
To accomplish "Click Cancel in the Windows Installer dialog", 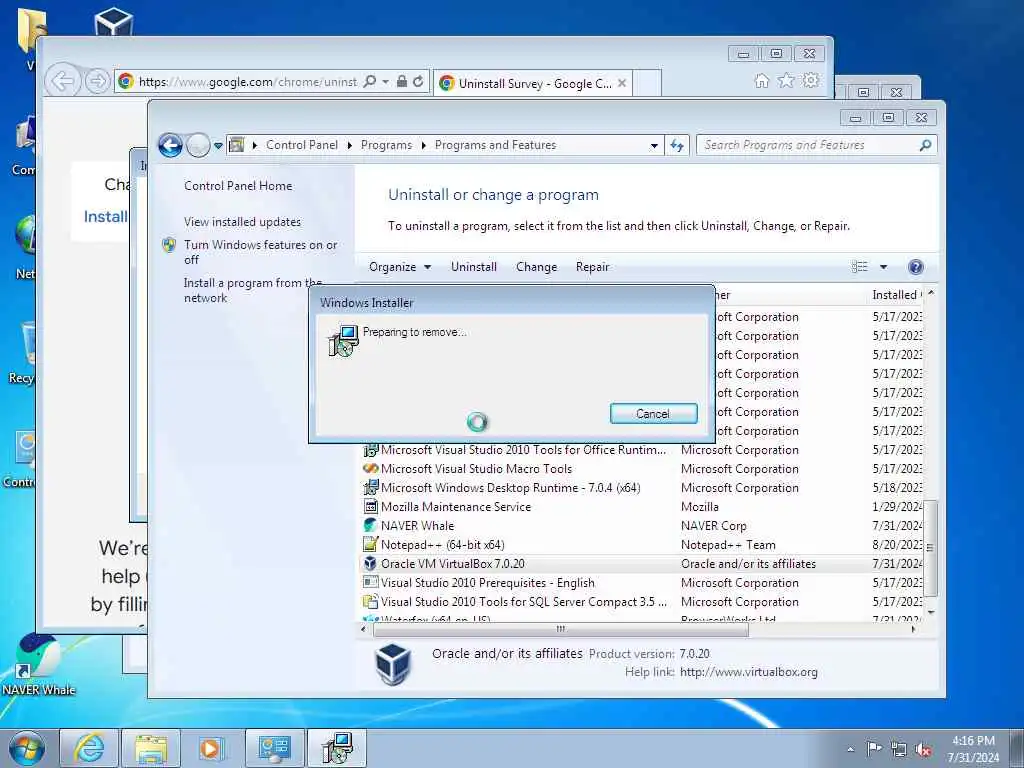I will 653,413.
